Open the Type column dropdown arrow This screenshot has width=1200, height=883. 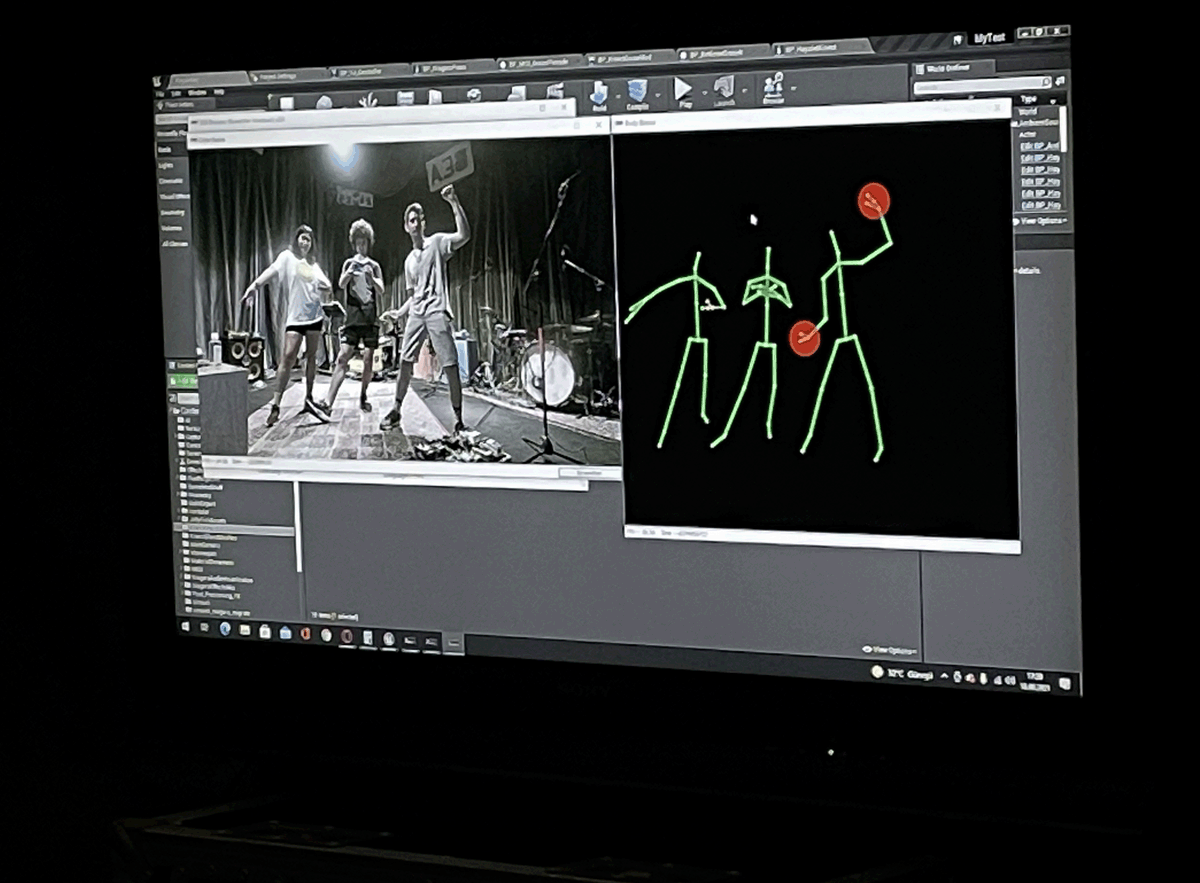[1053, 101]
